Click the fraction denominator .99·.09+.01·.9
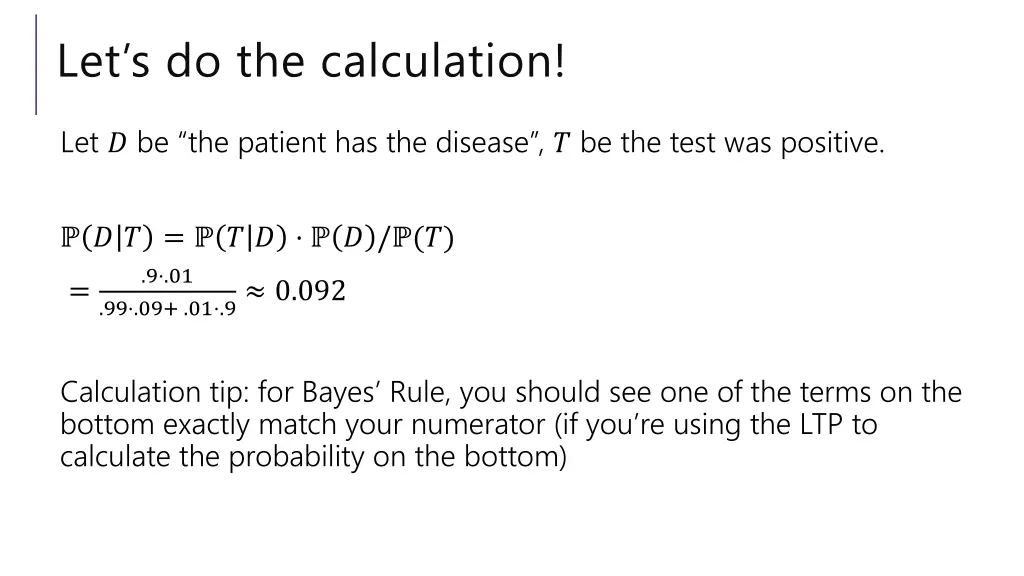The width and height of the screenshot is (1024, 576). (168, 309)
